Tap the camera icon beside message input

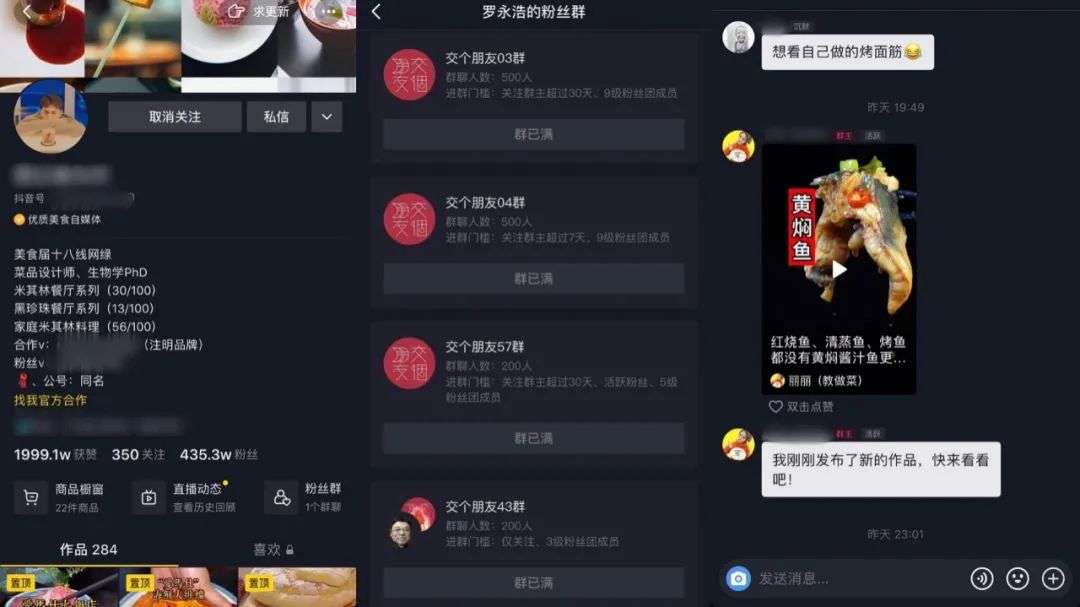(x=738, y=578)
